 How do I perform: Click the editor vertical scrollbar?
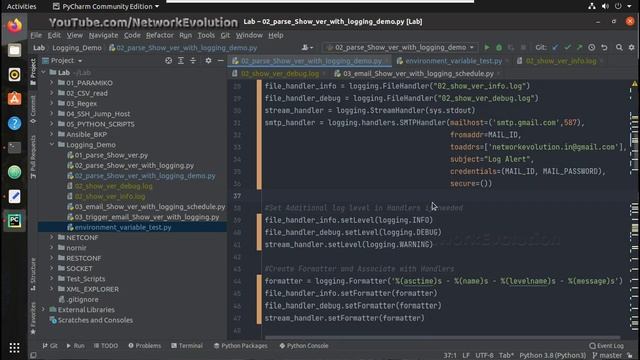click(634, 208)
